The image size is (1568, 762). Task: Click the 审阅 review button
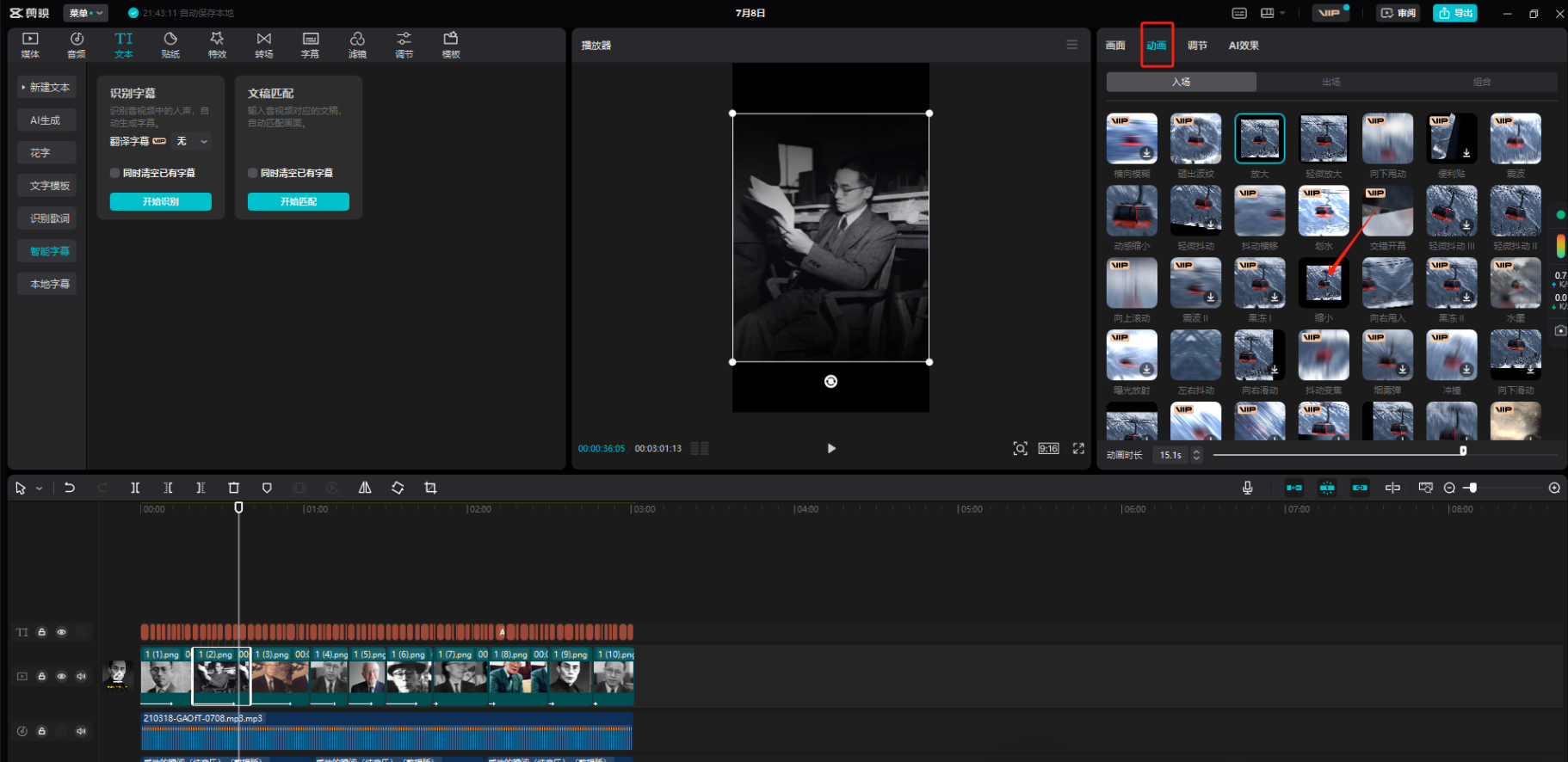[x=1398, y=13]
